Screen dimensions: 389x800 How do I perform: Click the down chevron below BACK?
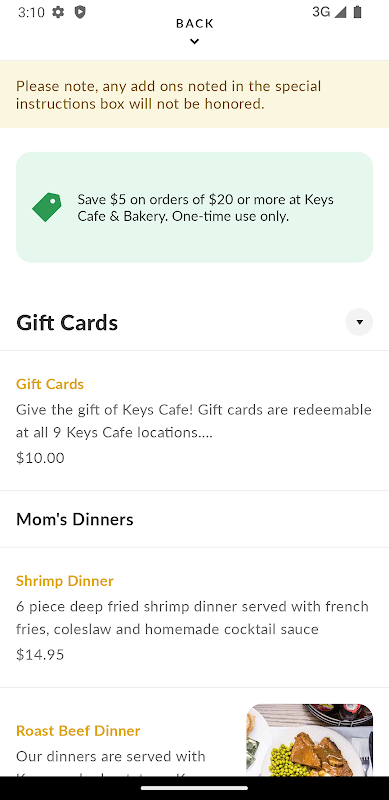click(194, 42)
